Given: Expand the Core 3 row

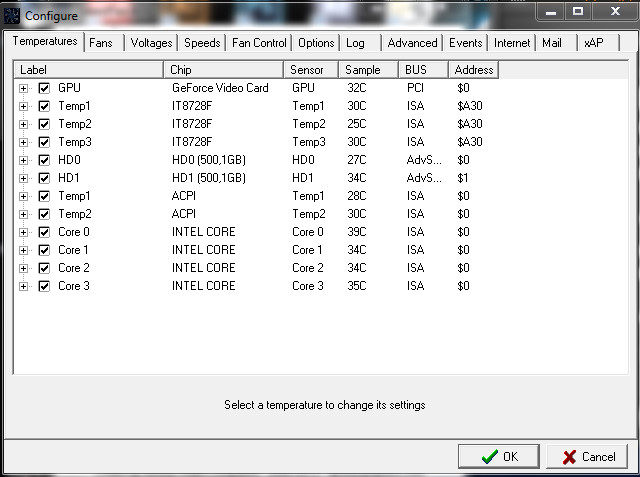Looking at the screenshot, I should 23,286.
